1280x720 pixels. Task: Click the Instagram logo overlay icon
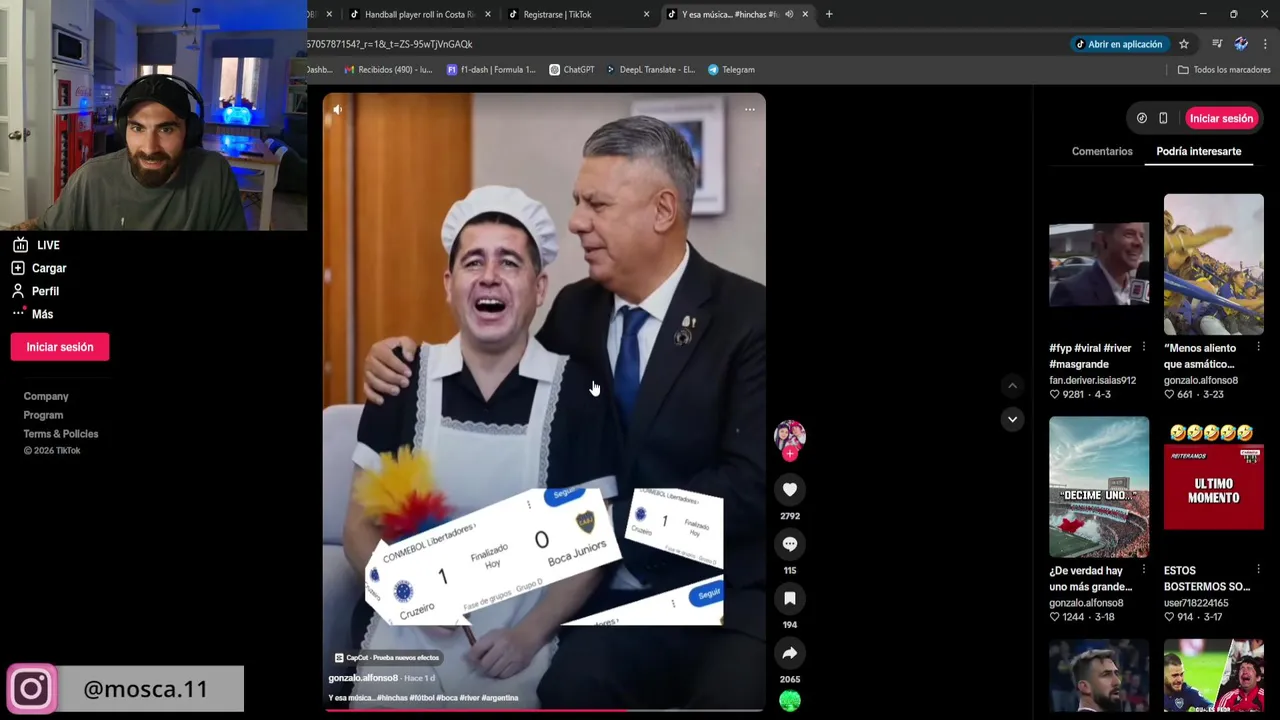[x=31, y=688]
